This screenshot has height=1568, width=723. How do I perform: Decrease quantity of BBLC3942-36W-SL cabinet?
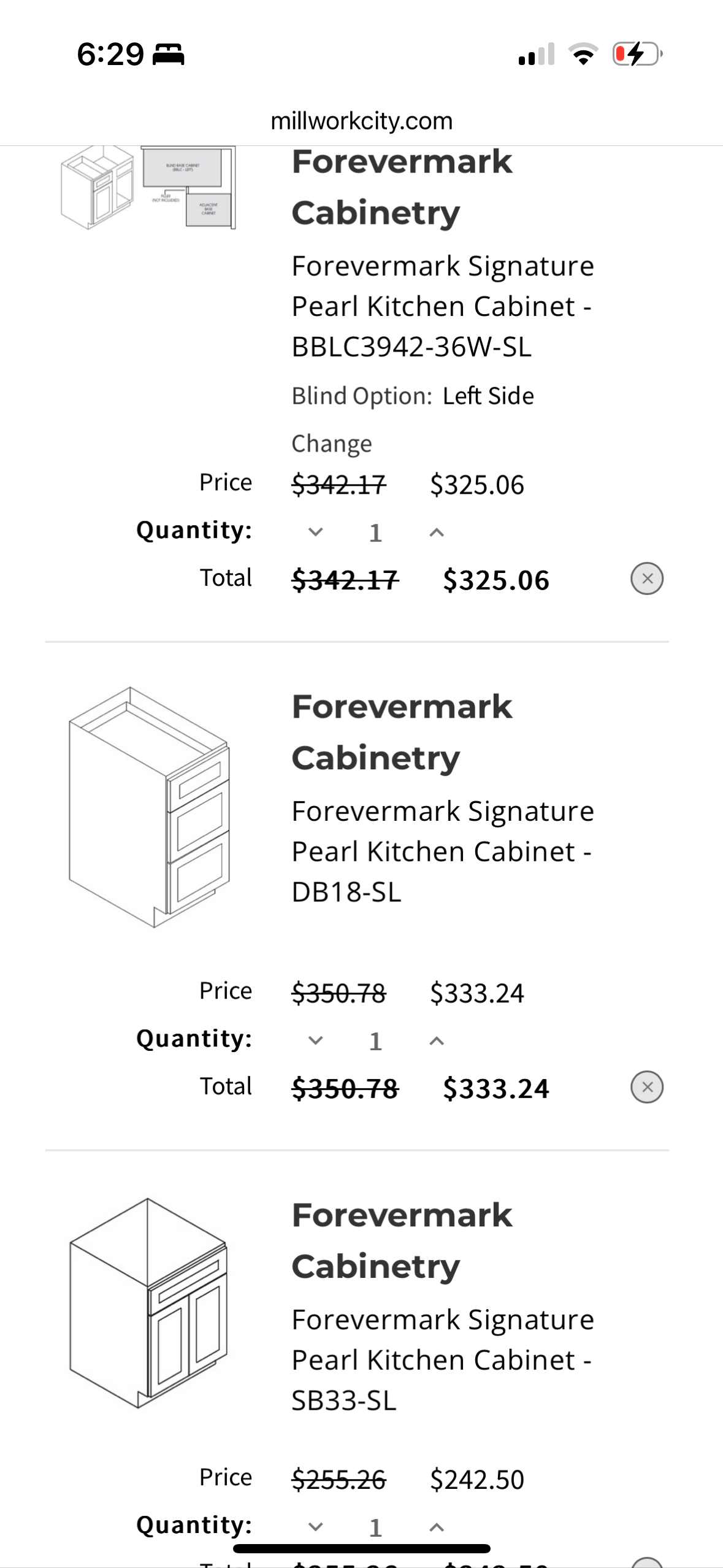[x=315, y=532]
